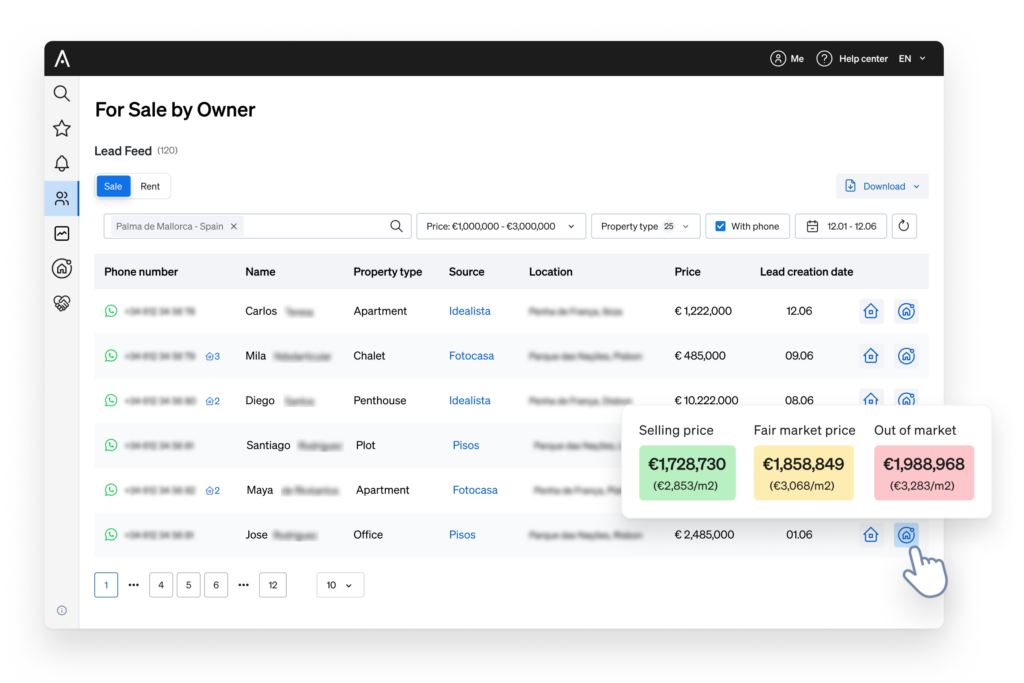Click valuation icon in Carlos row

coord(906,311)
